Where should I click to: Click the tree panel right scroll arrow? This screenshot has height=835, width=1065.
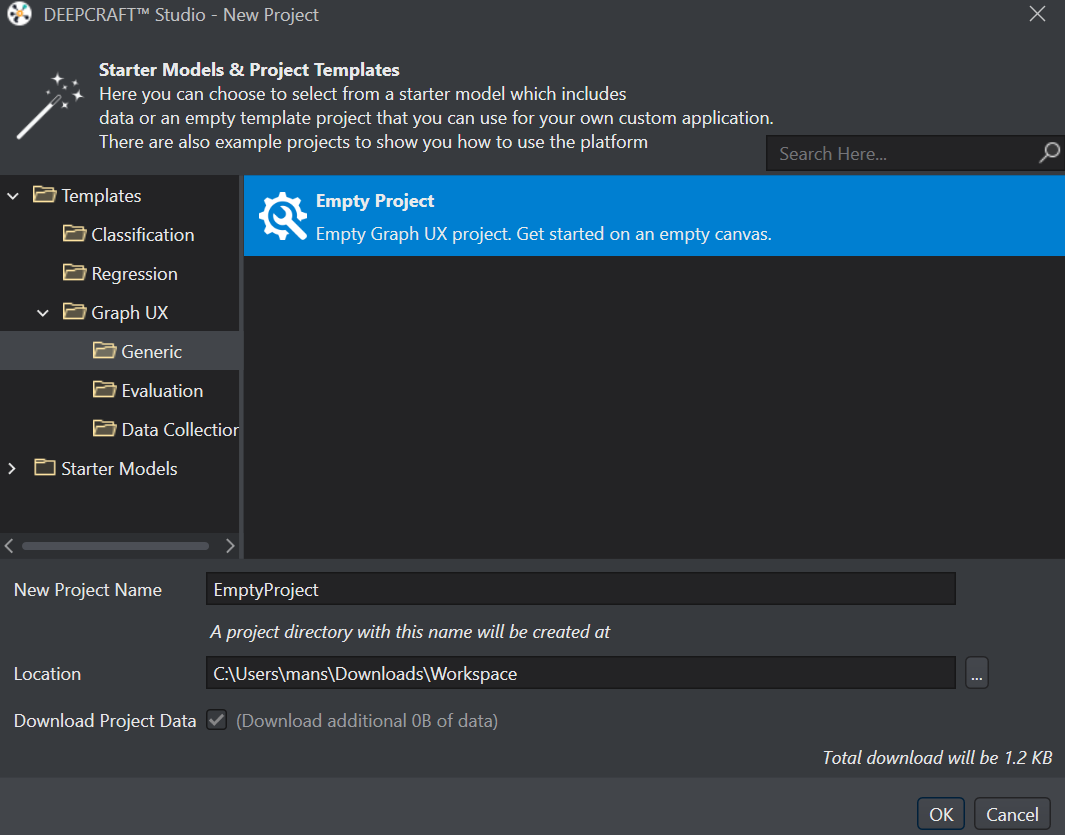coord(230,546)
